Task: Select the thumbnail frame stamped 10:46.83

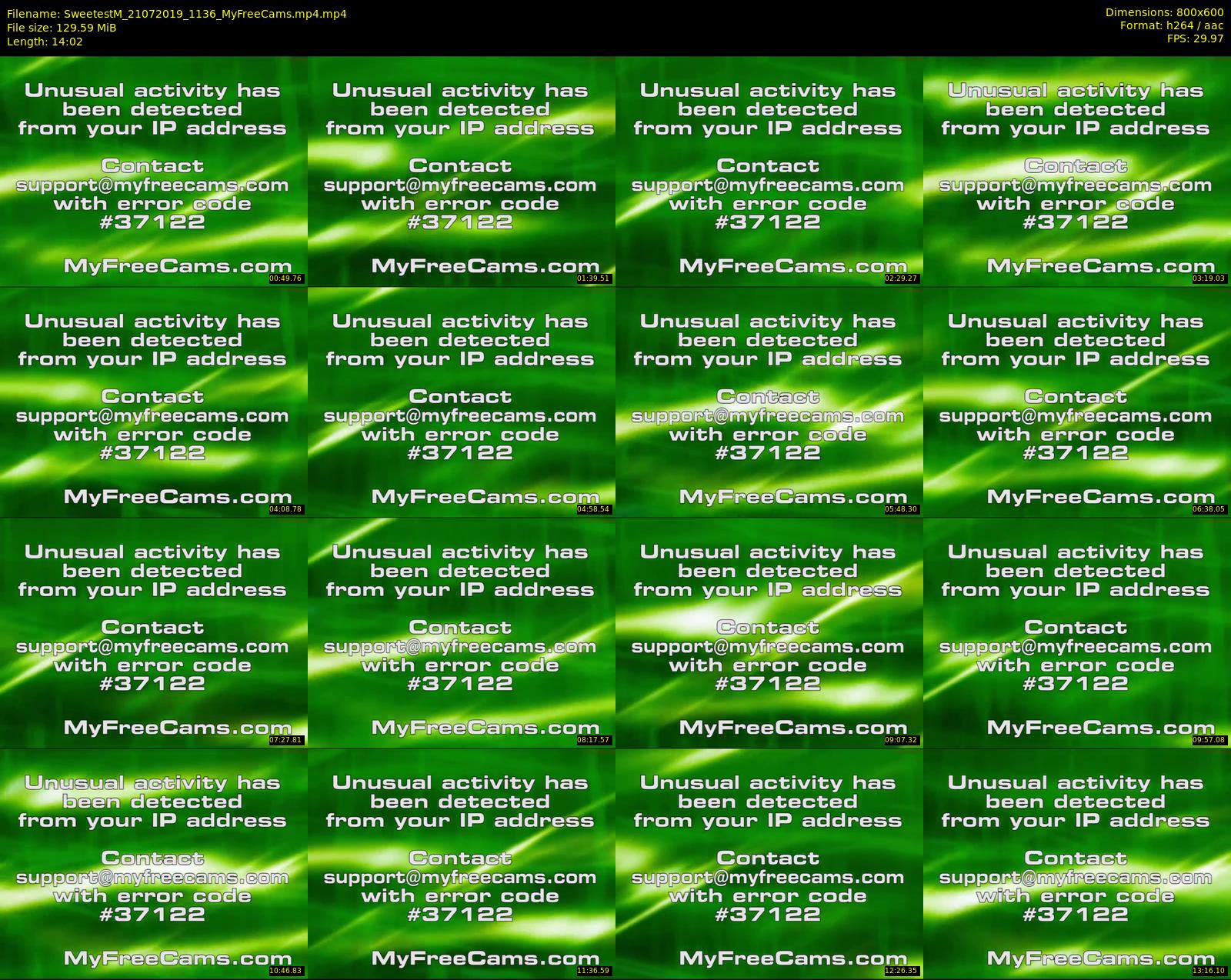Action: [153, 863]
